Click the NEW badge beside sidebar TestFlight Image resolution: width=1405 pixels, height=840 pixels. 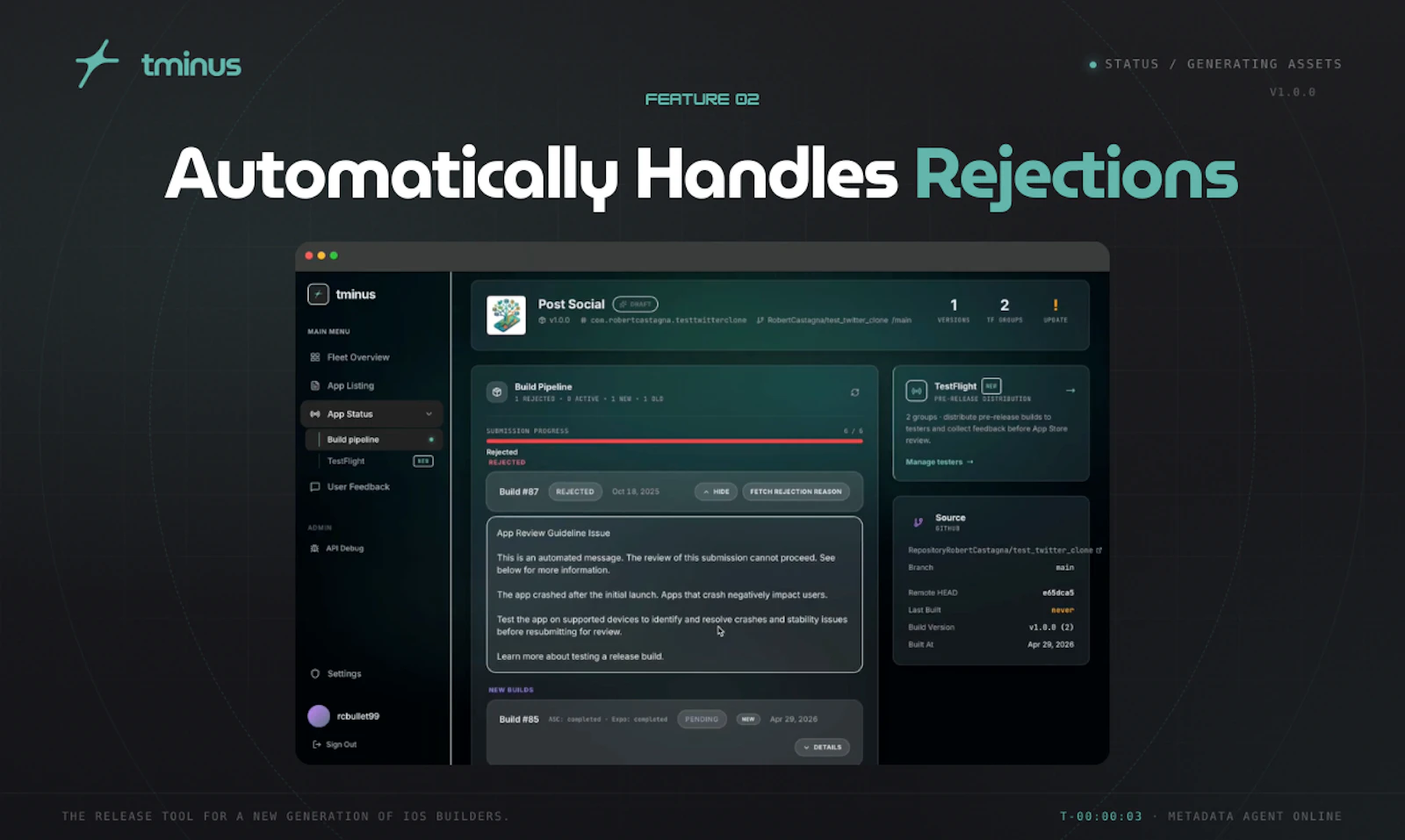point(423,461)
